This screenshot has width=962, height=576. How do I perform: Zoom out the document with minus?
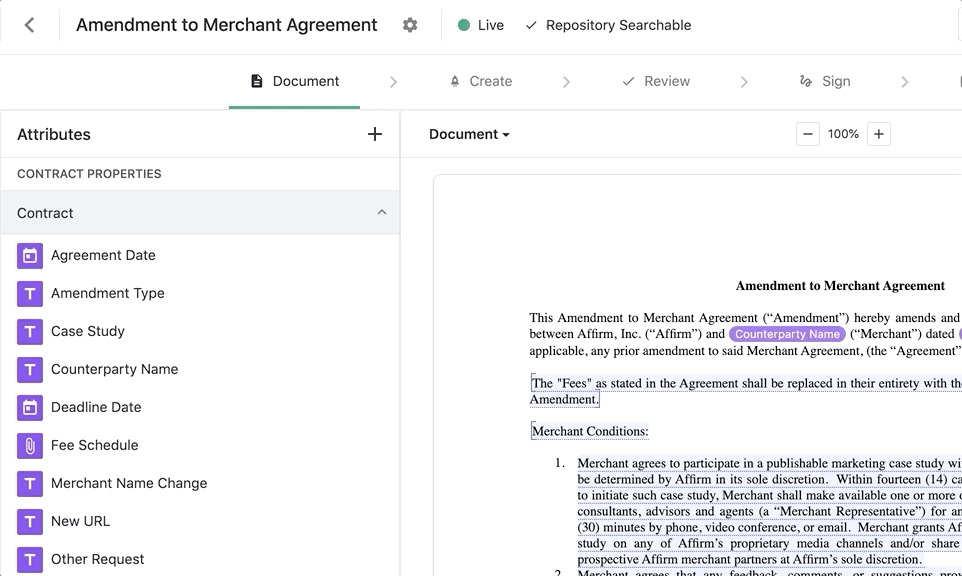(x=807, y=134)
